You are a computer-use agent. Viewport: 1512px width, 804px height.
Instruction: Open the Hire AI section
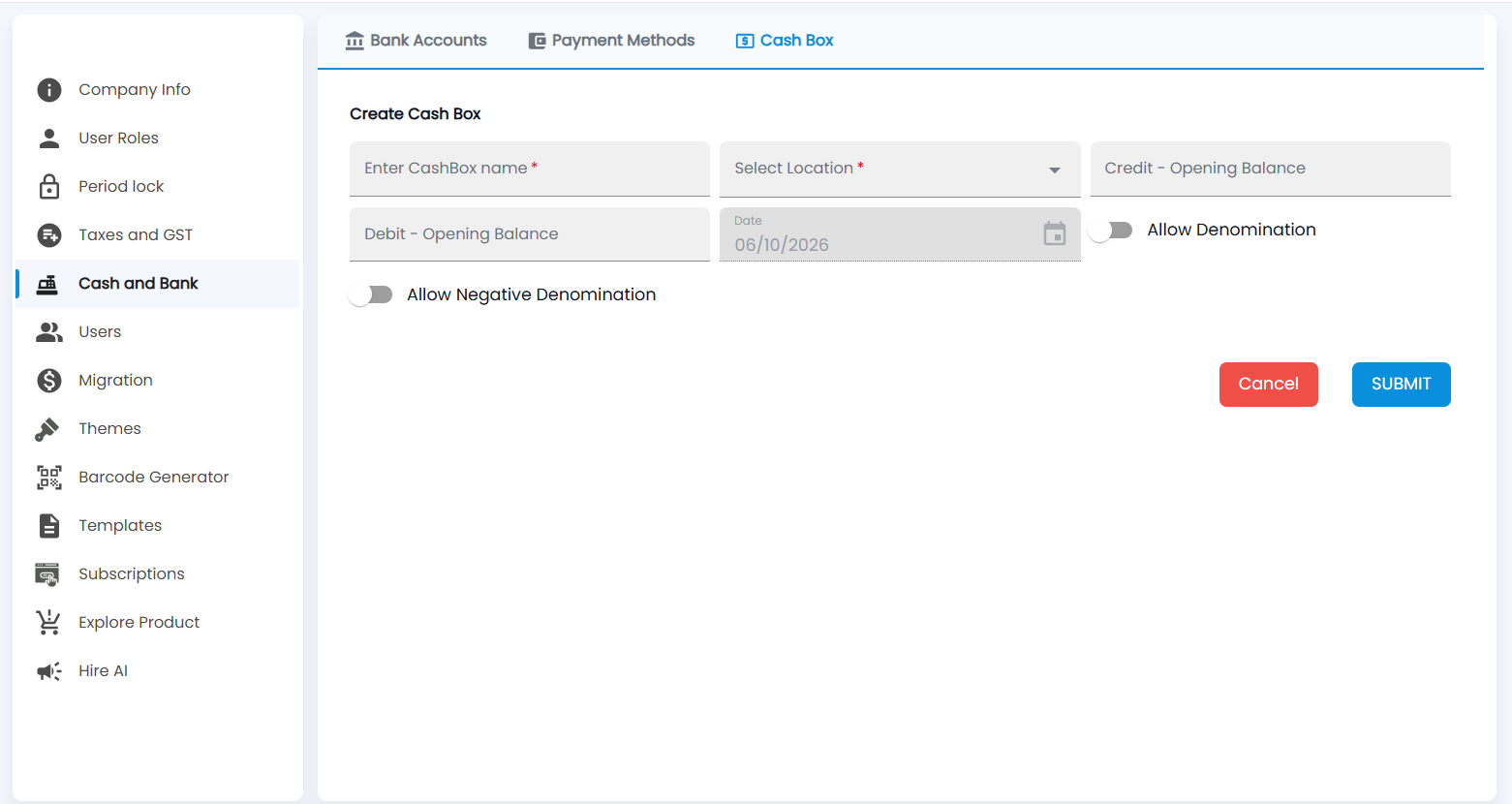[x=158, y=671]
